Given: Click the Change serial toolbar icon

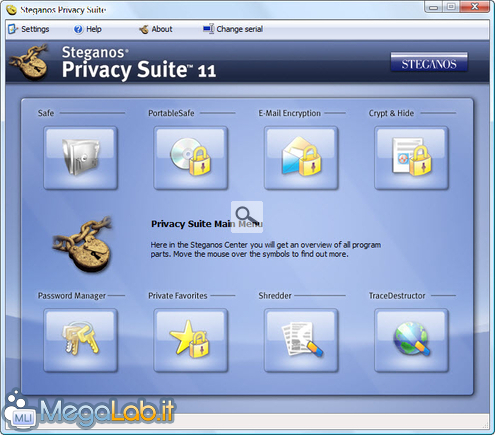Looking at the screenshot, I should pyautogui.click(x=209, y=29).
